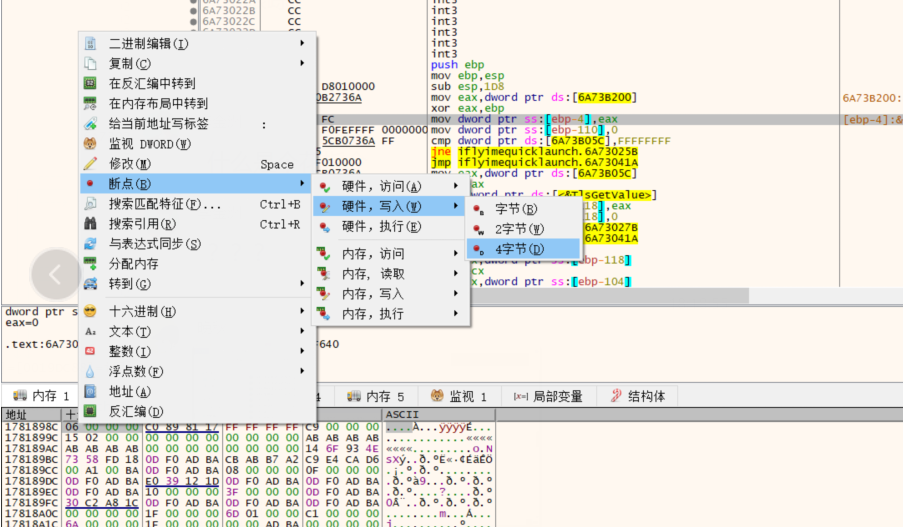
Task: Click the binoculars icon for 搜索引用
Action: point(90,224)
